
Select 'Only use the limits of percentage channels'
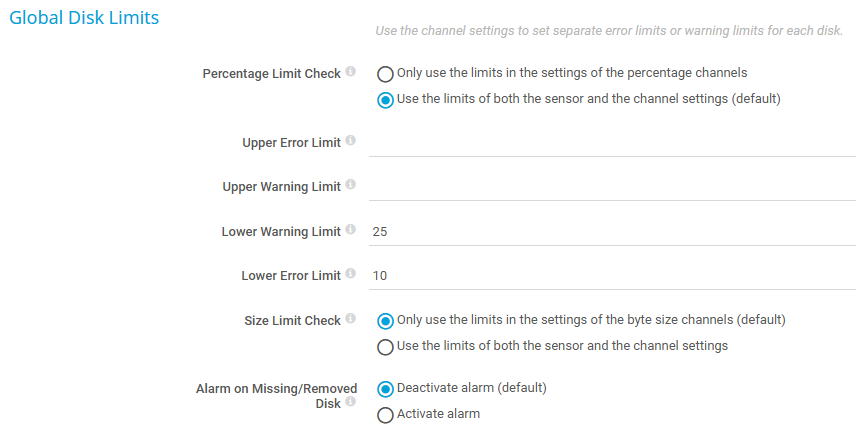(385, 74)
